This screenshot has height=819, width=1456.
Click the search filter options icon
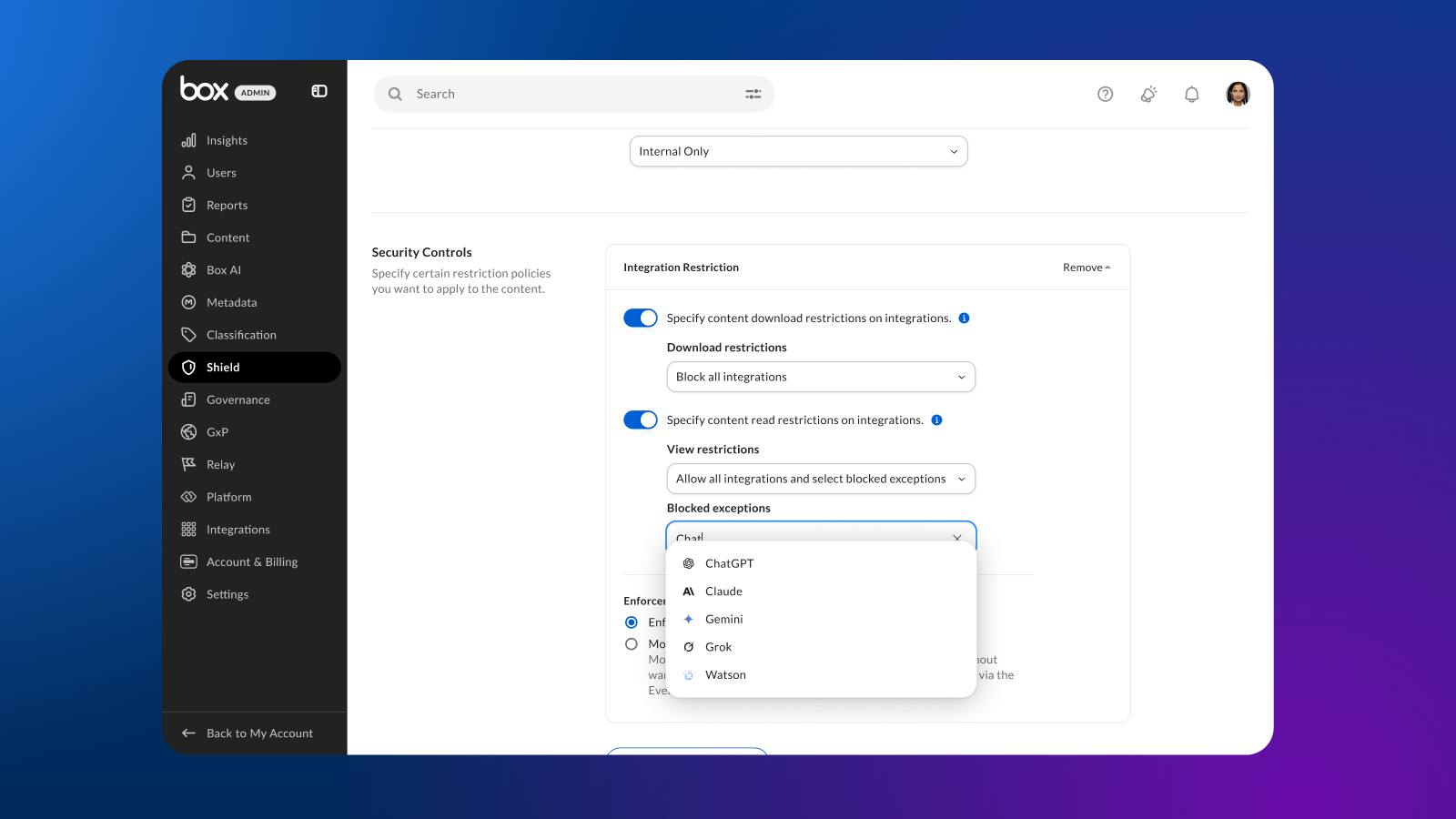tap(753, 94)
